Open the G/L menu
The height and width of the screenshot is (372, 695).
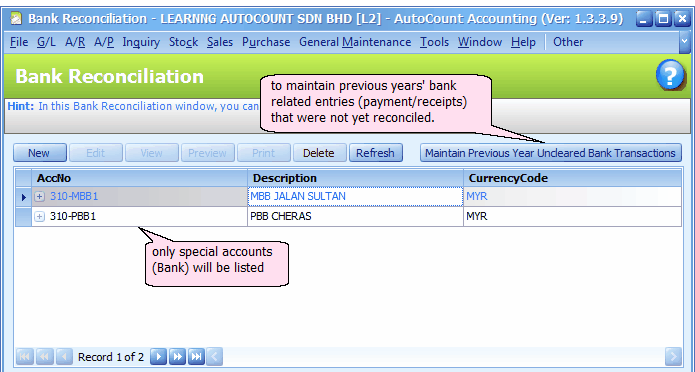[x=46, y=42]
